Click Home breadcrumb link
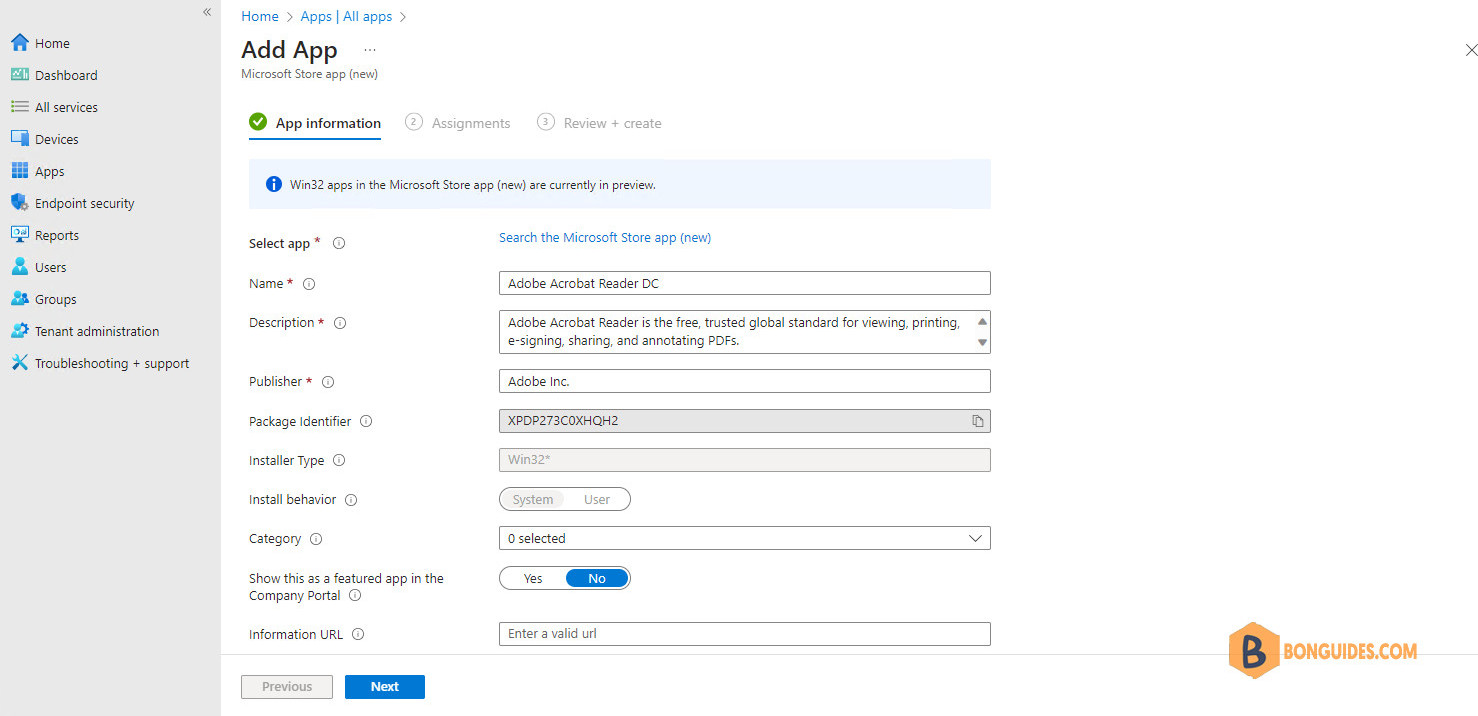The width and height of the screenshot is (1478, 716). coord(260,16)
